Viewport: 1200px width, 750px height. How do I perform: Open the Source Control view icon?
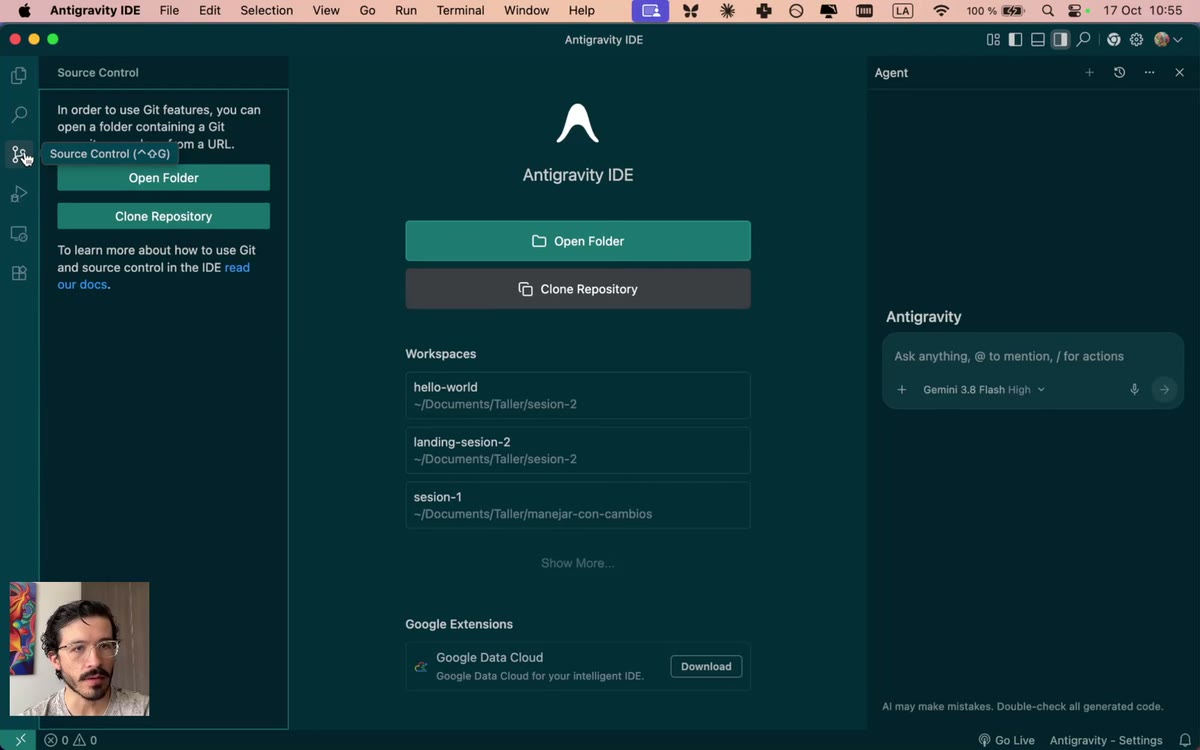[19, 154]
